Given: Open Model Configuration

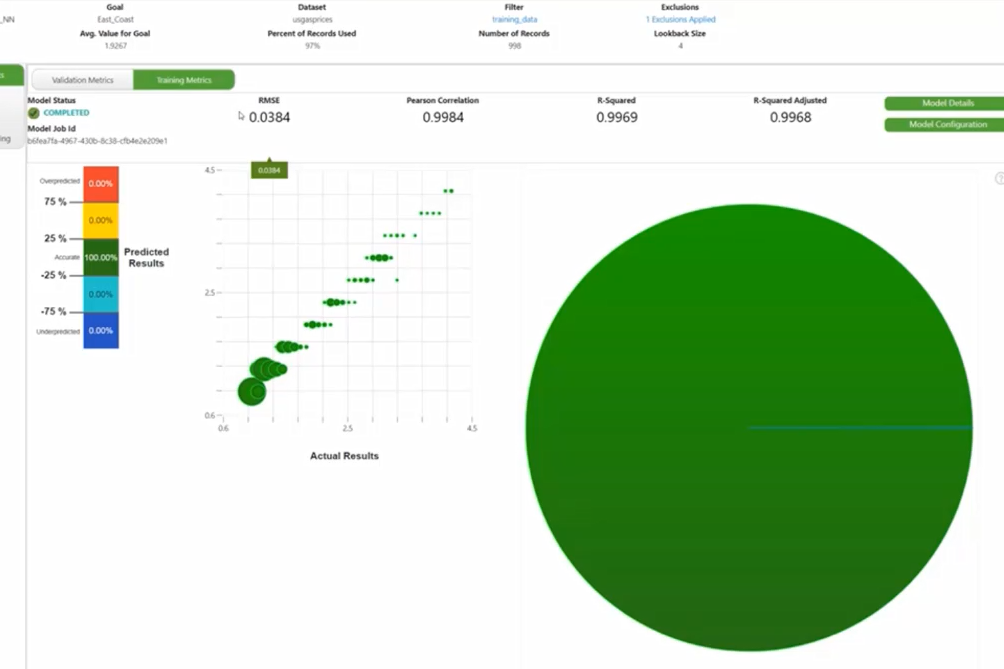Looking at the screenshot, I should 944,124.
